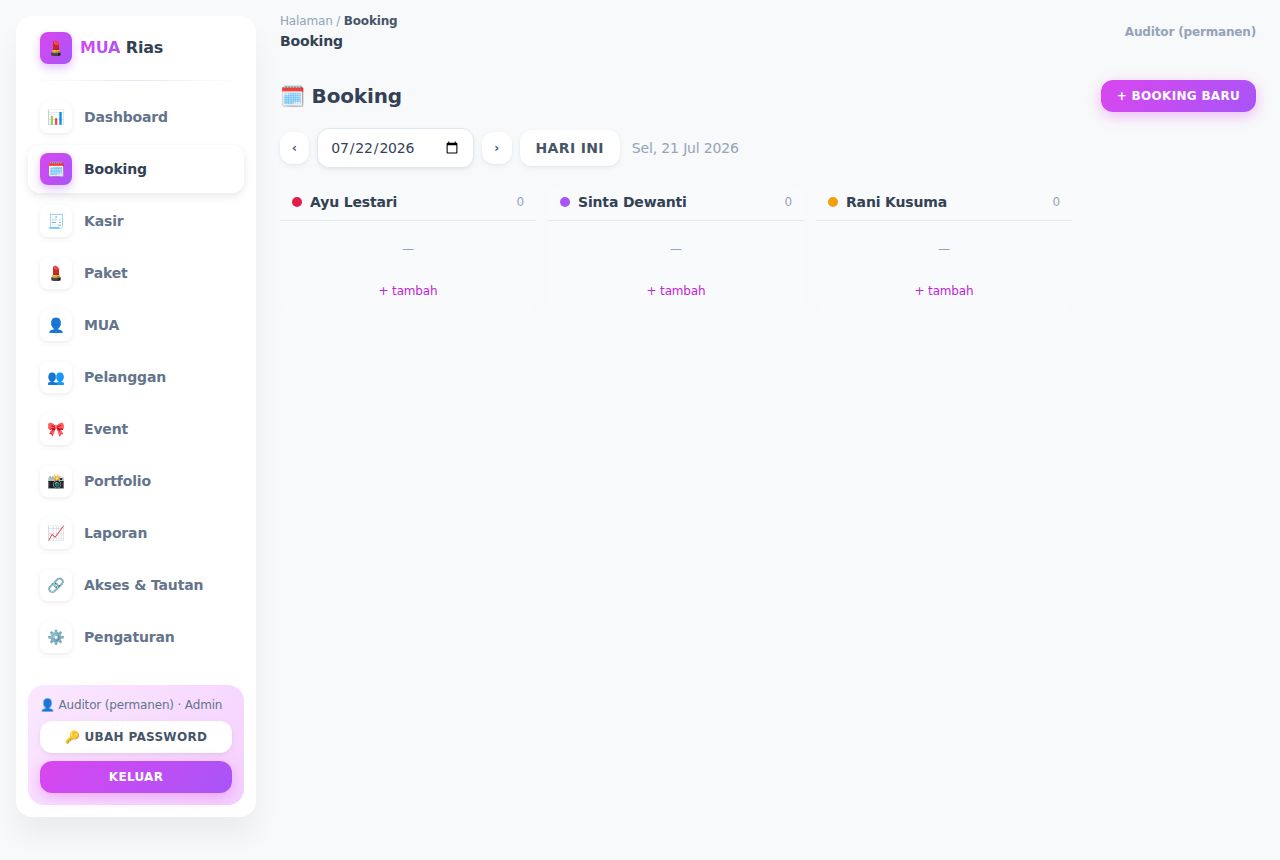The width and height of the screenshot is (1280, 860).
Task: Add booking under Ayu Lestari column
Action: (x=408, y=291)
